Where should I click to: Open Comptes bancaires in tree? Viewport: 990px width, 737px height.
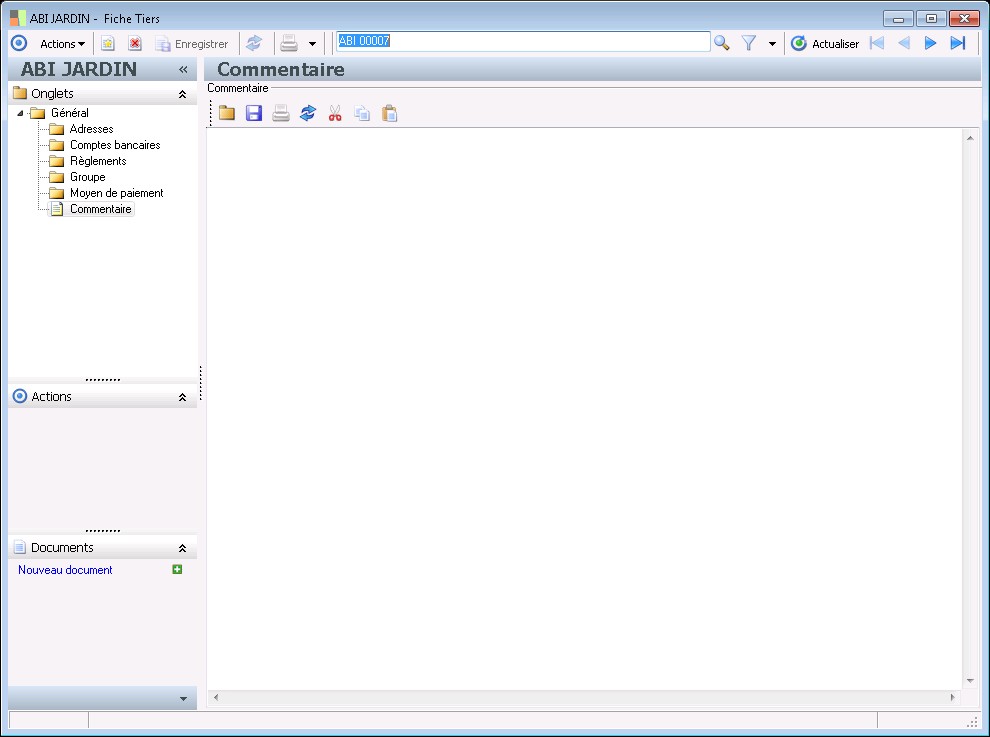tap(115, 145)
